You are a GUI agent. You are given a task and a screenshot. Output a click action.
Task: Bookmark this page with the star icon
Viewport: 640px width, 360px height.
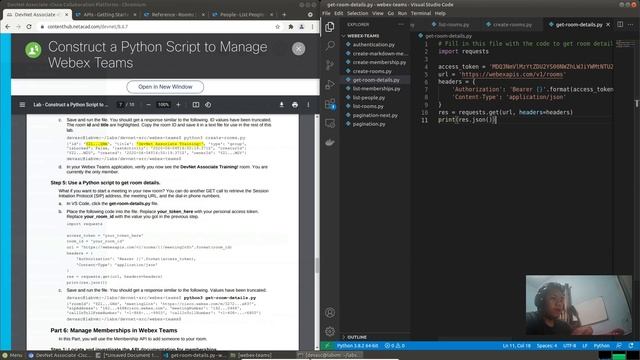pyautogui.click(x=278, y=27)
